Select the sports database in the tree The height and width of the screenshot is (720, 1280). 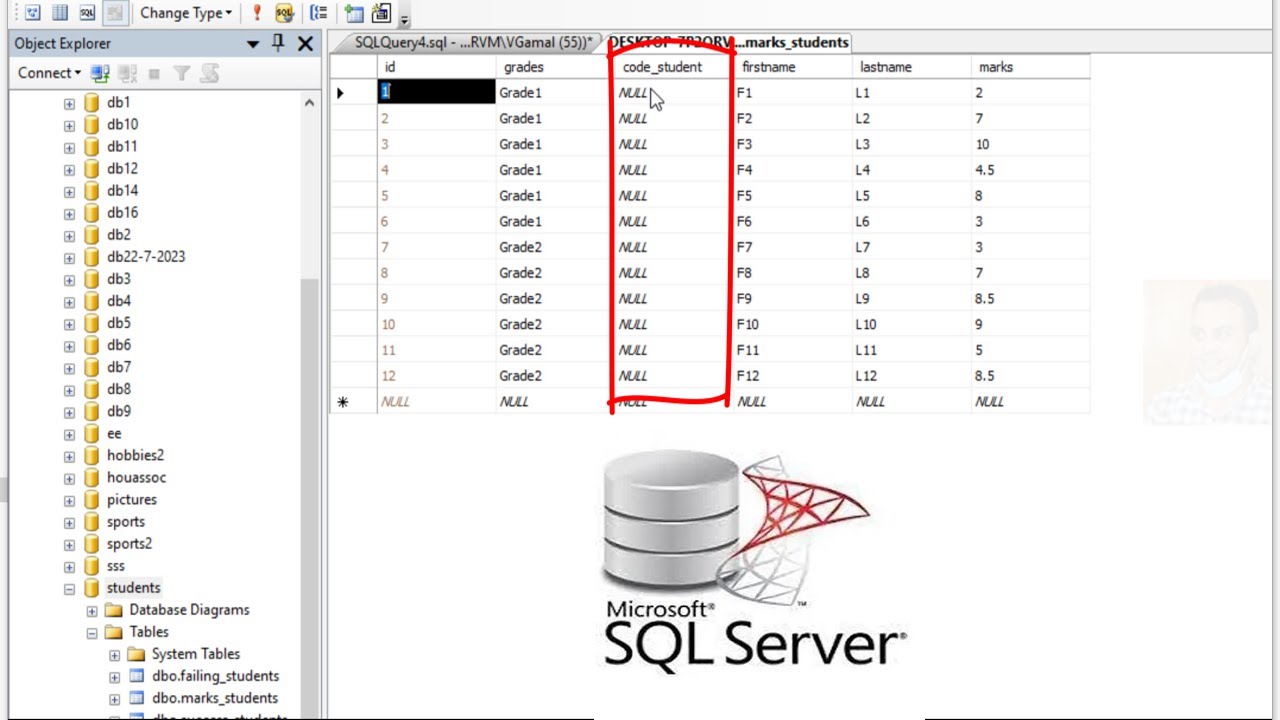[x=126, y=521]
